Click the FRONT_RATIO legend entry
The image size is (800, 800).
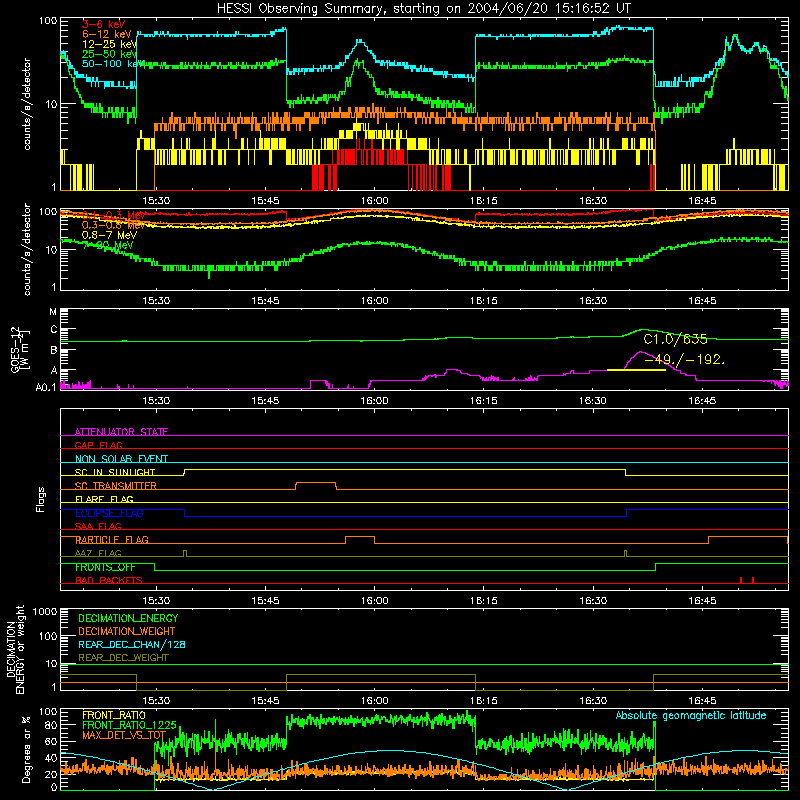point(114,715)
